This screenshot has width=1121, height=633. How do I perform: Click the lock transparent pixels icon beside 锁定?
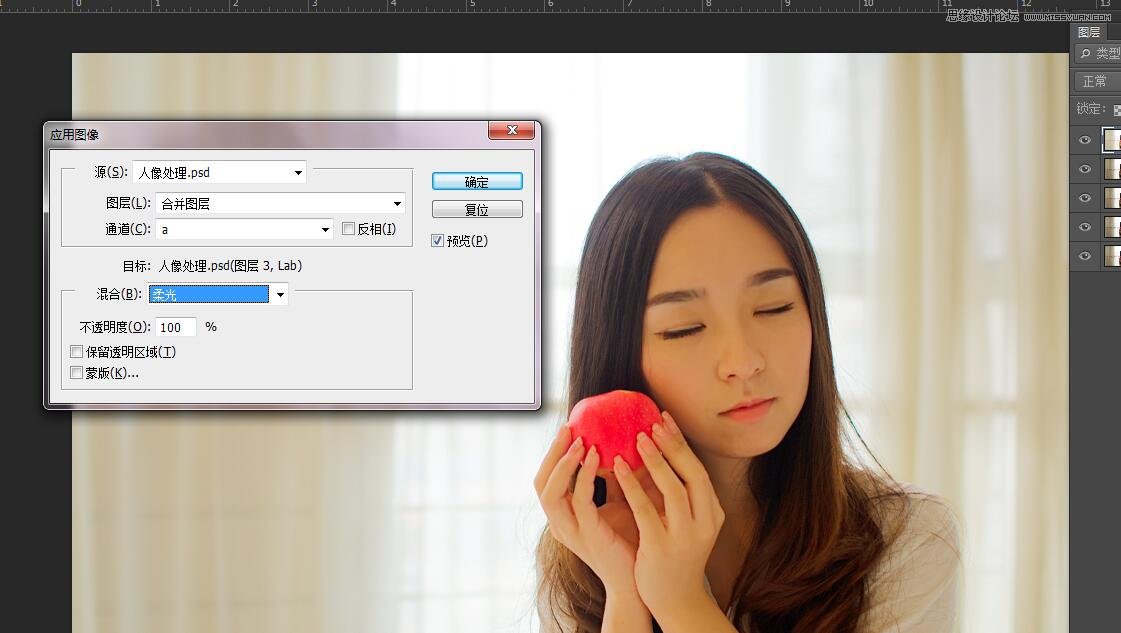click(x=1116, y=109)
